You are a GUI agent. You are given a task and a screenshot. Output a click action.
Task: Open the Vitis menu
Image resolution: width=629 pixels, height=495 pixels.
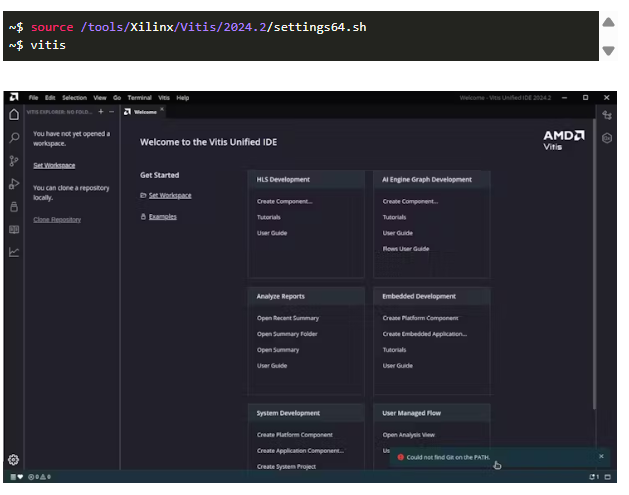pos(164,98)
